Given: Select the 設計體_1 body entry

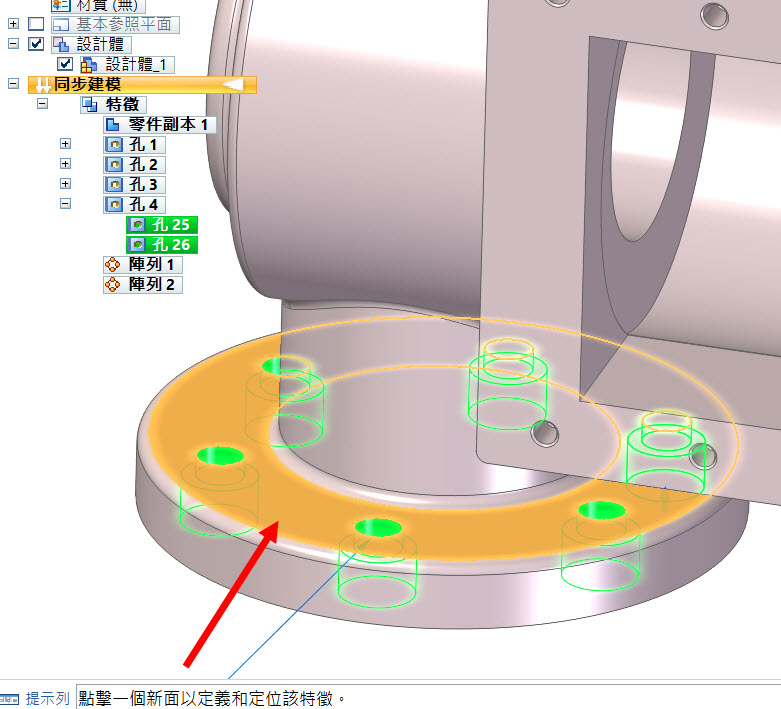Looking at the screenshot, I should (127, 64).
